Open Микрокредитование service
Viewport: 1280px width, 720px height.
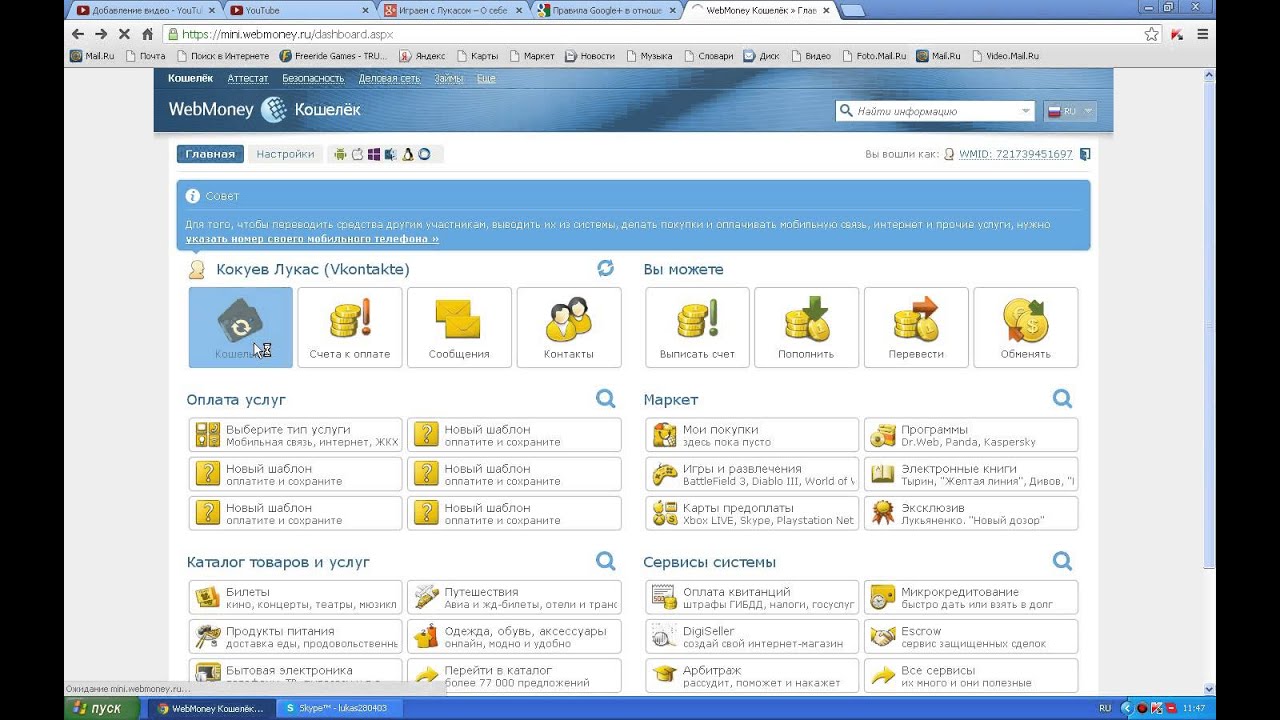point(971,597)
